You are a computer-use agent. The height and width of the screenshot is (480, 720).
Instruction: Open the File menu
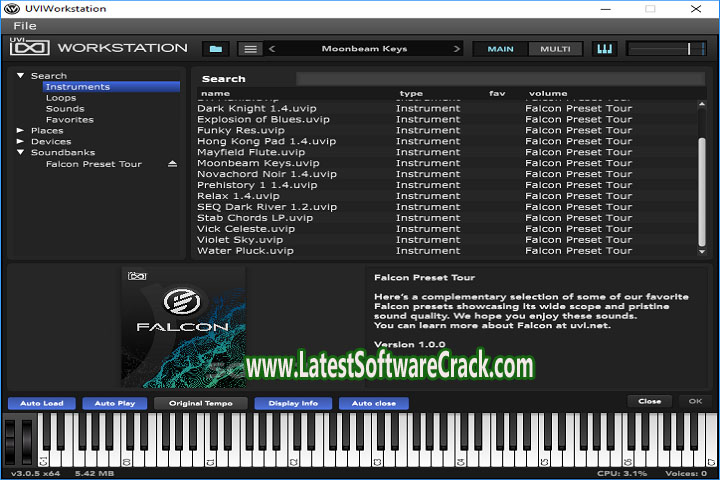[25, 25]
